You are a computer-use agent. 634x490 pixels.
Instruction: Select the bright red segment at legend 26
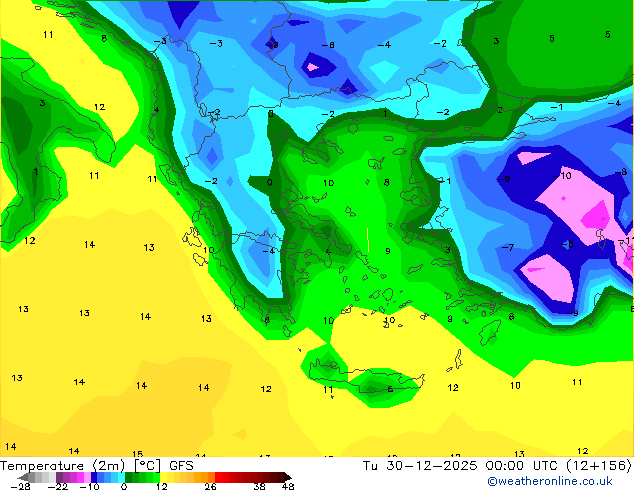pos(218,477)
